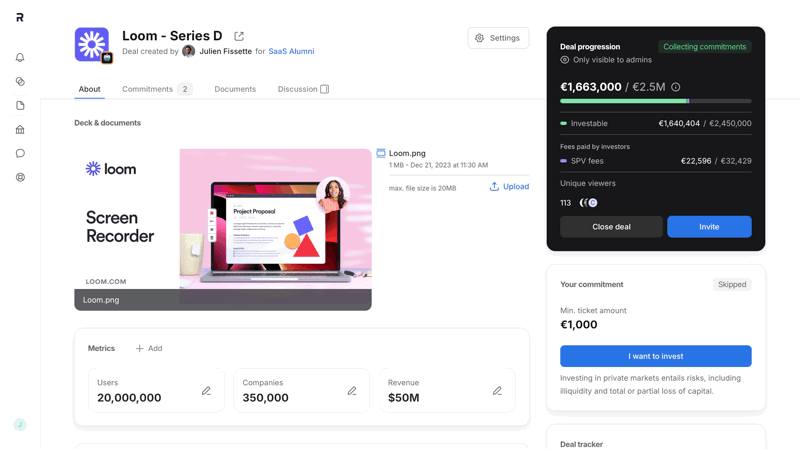
Task: Open the SaaS Alumni link
Action: [291, 51]
